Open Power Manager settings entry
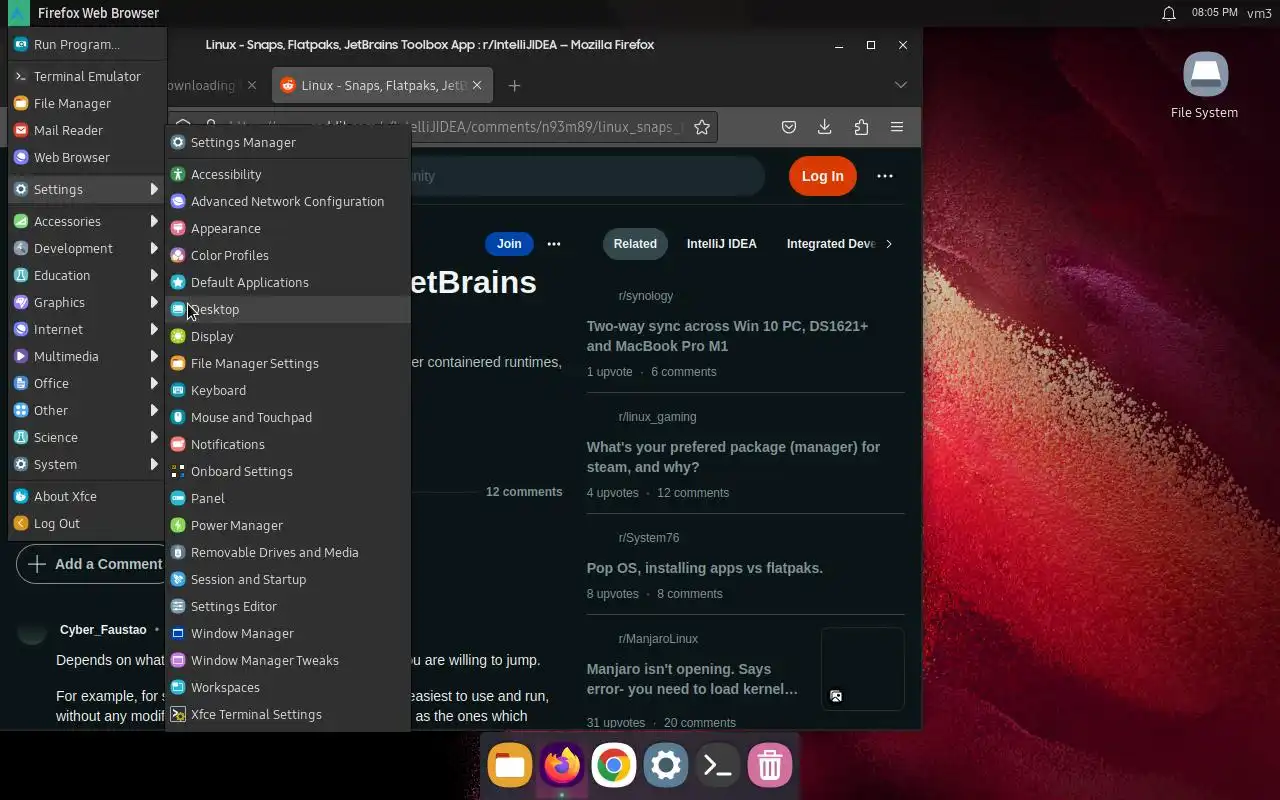 point(288,525)
